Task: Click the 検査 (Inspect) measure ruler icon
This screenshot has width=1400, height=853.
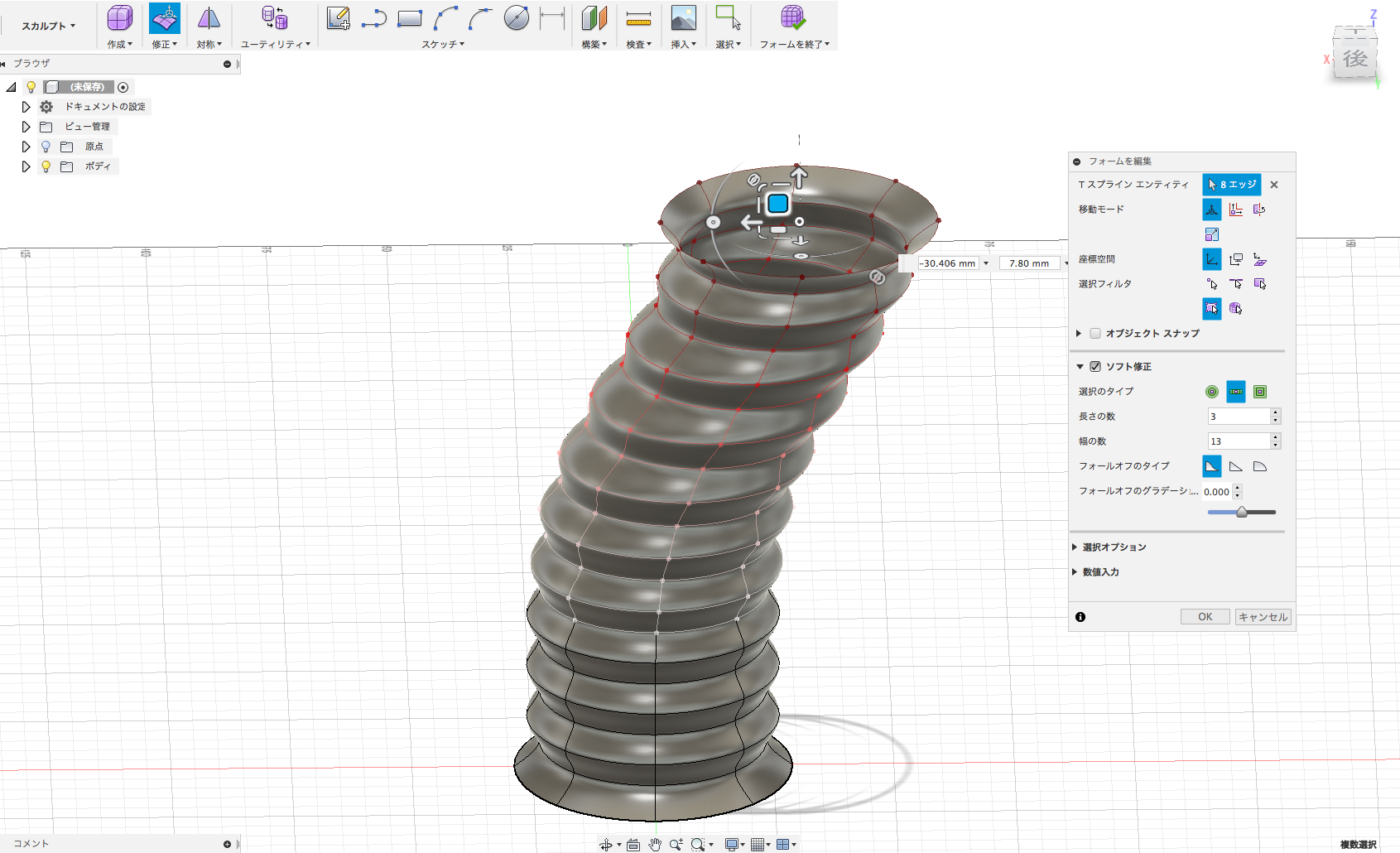Action: (638, 18)
